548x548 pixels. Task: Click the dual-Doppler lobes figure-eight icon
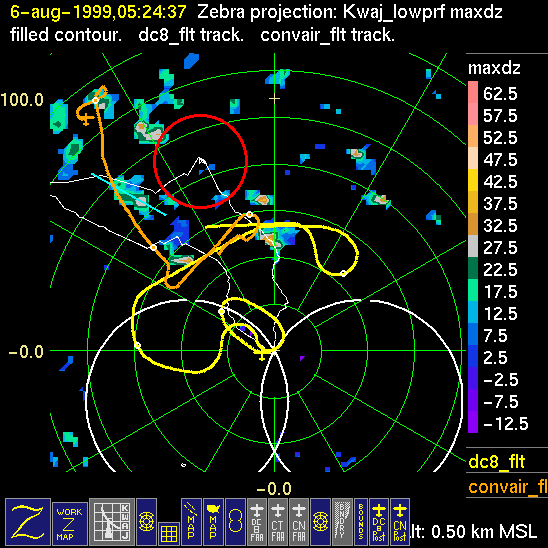point(235,522)
